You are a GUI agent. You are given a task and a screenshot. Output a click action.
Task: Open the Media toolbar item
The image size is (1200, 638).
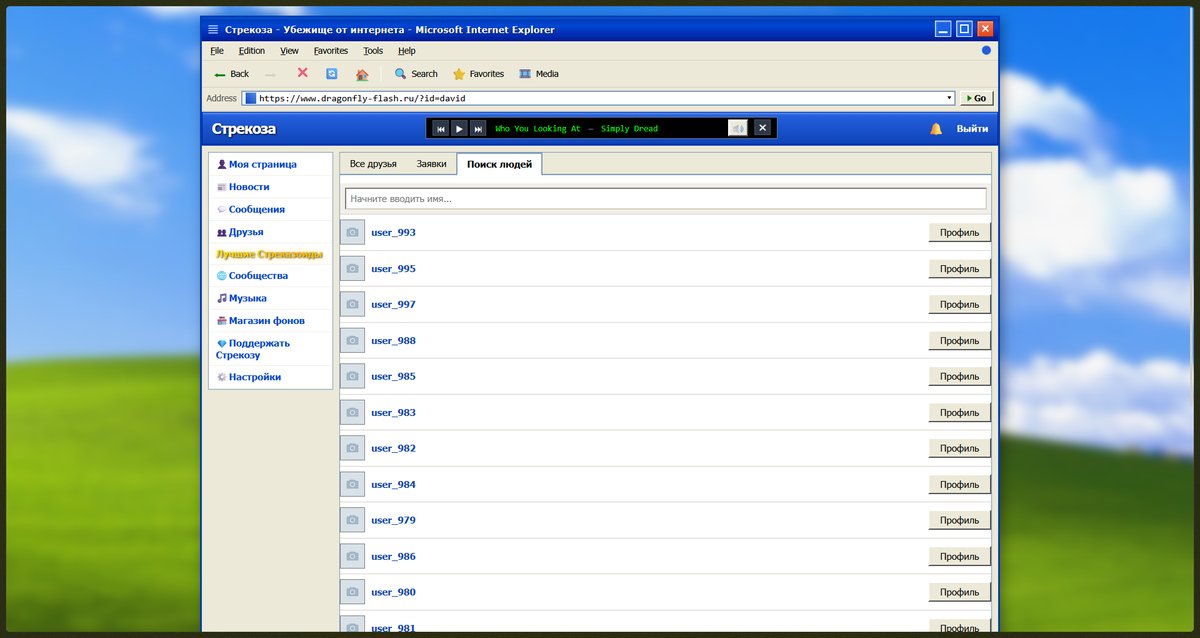pos(539,74)
